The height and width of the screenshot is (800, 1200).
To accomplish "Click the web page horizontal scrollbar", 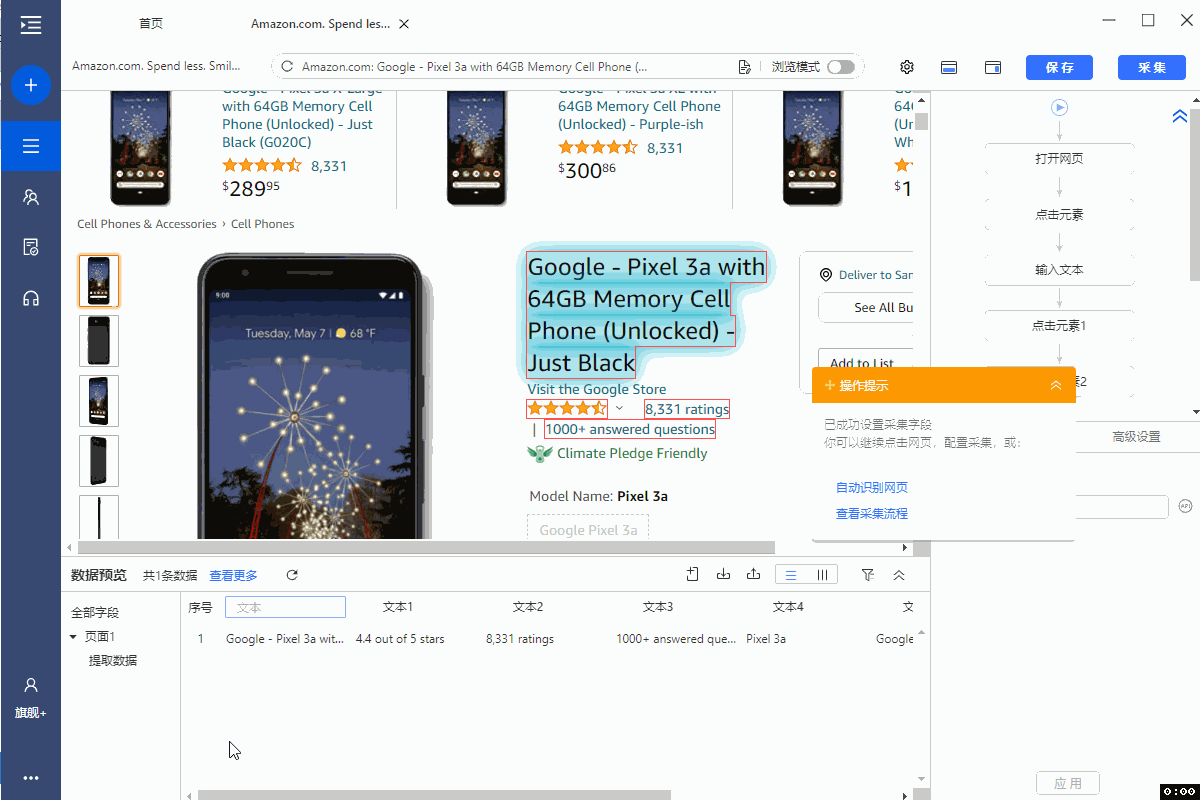I will coord(427,548).
